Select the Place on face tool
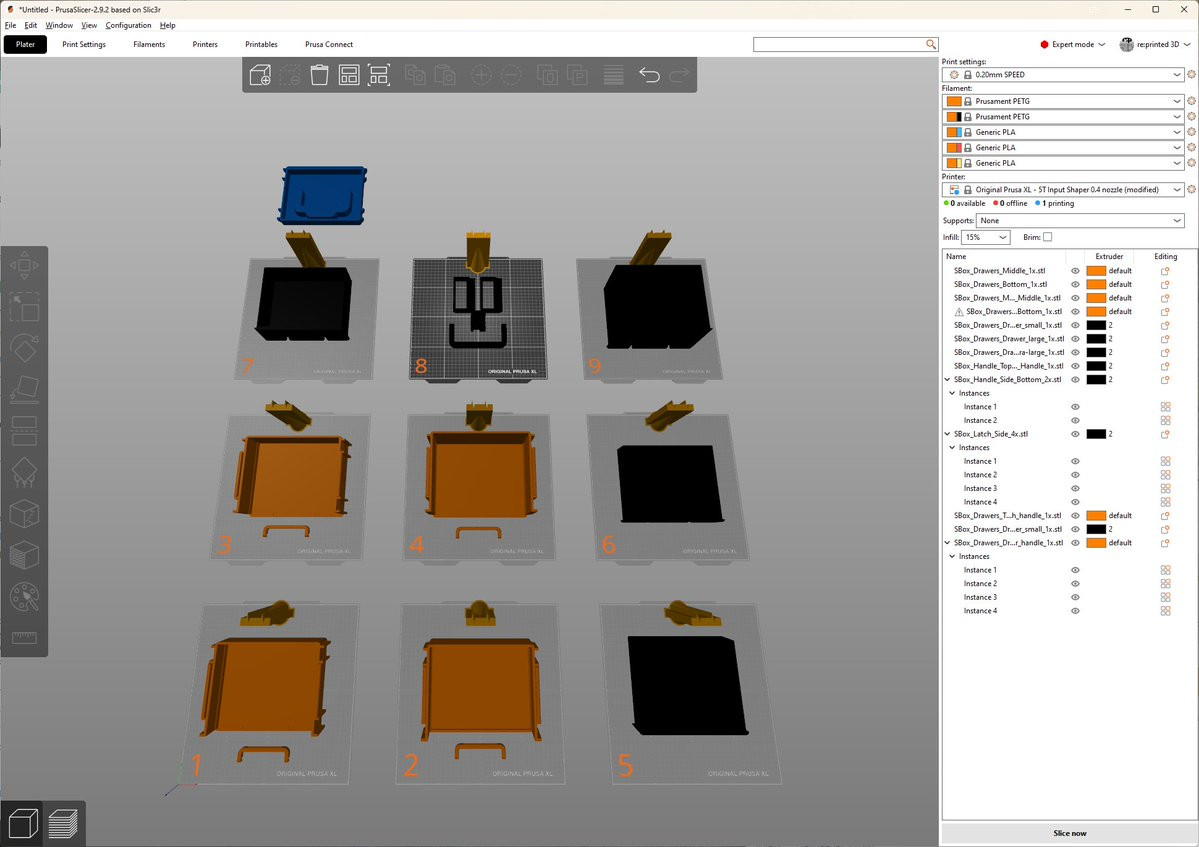The height and width of the screenshot is (847, 1199). tap(24, 390)
